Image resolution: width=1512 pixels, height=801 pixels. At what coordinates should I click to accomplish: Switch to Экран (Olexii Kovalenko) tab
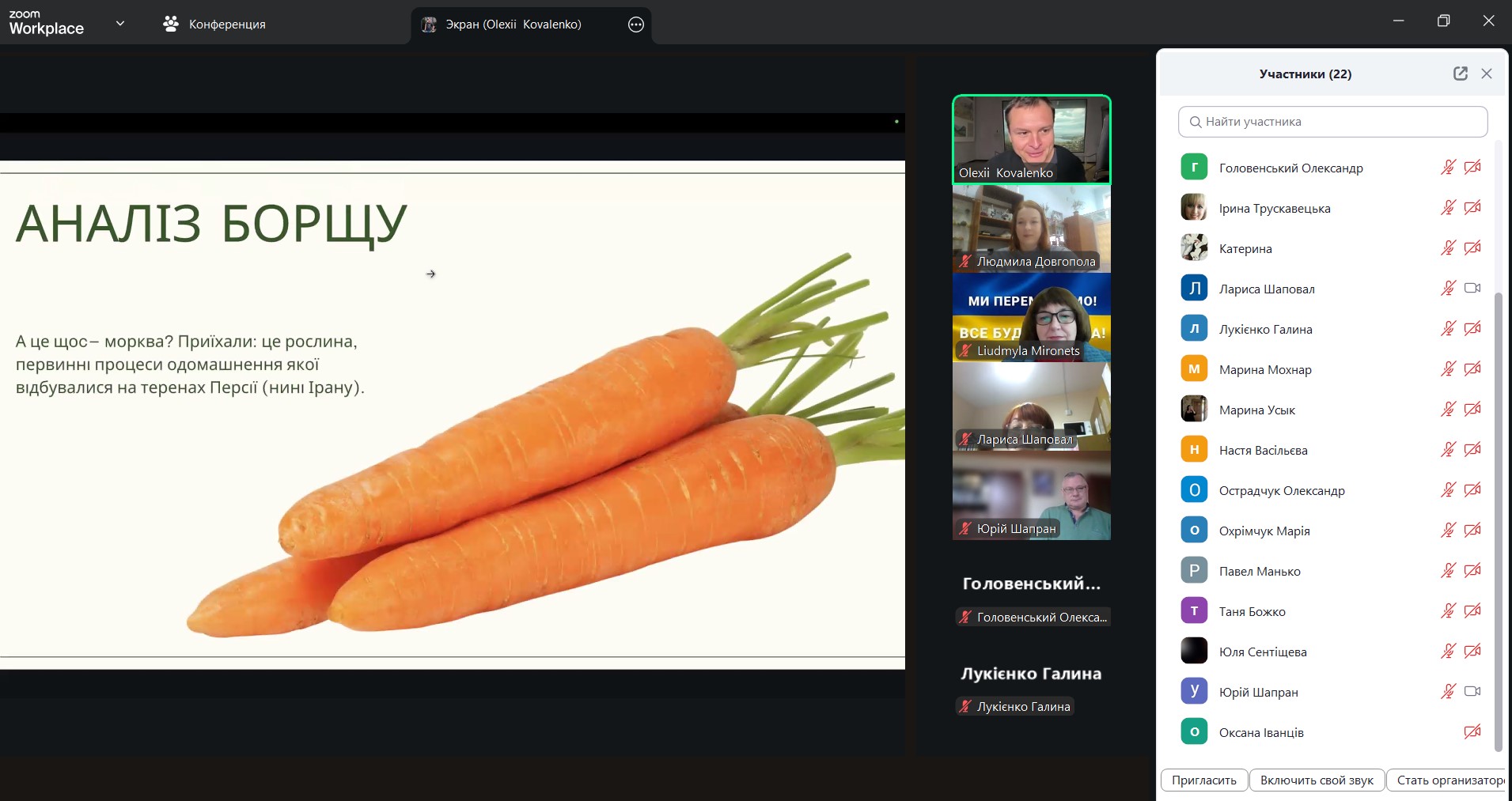513,25
